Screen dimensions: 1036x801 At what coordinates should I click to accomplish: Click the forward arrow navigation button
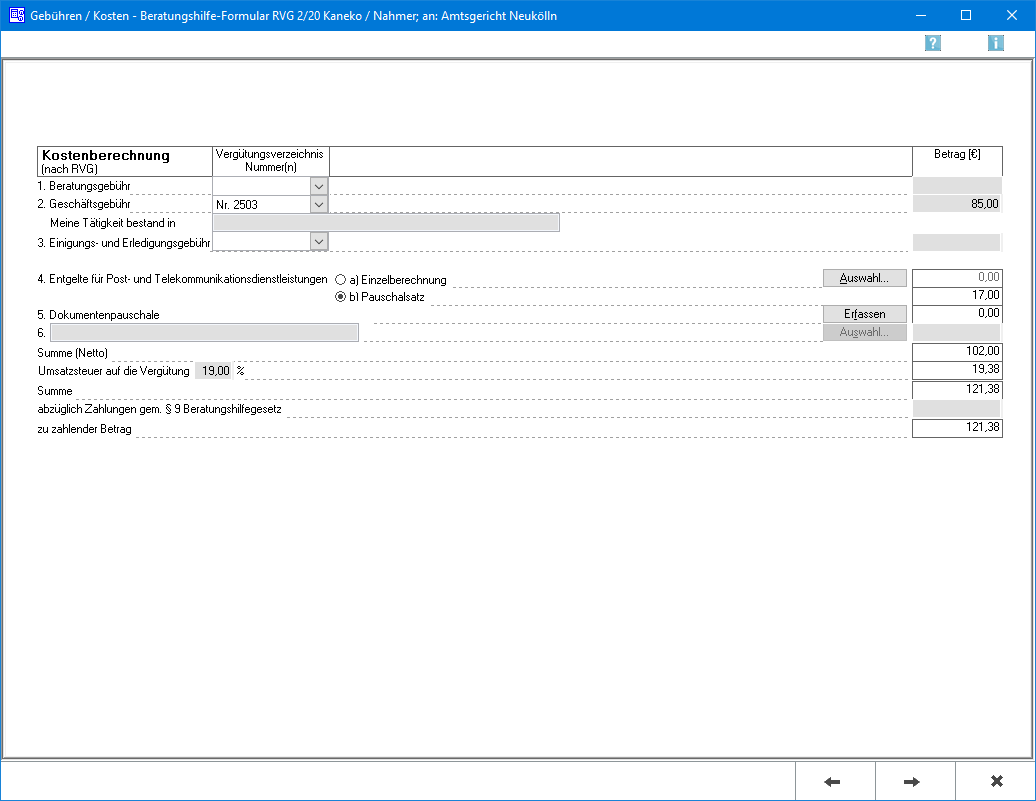[914, 781]
